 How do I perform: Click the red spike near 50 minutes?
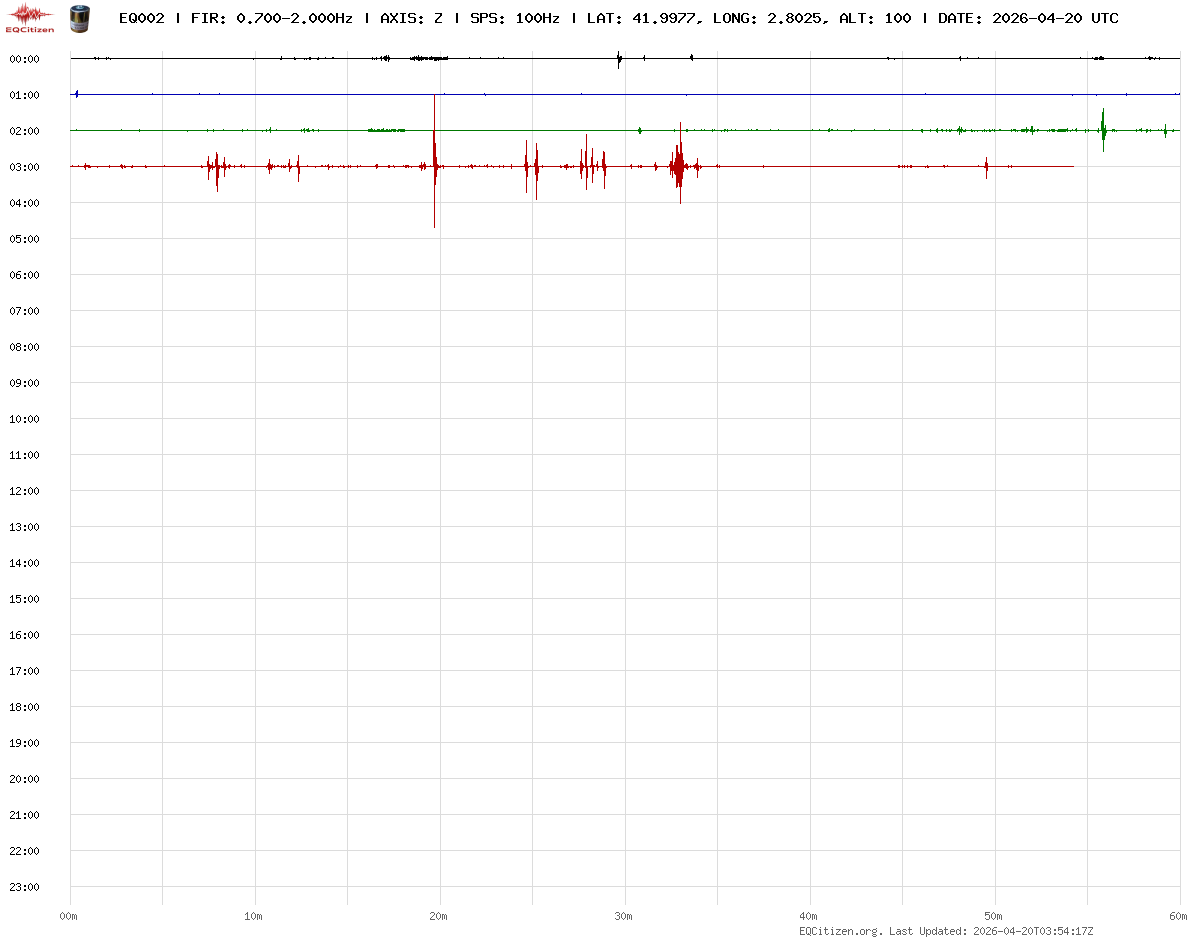986,167
